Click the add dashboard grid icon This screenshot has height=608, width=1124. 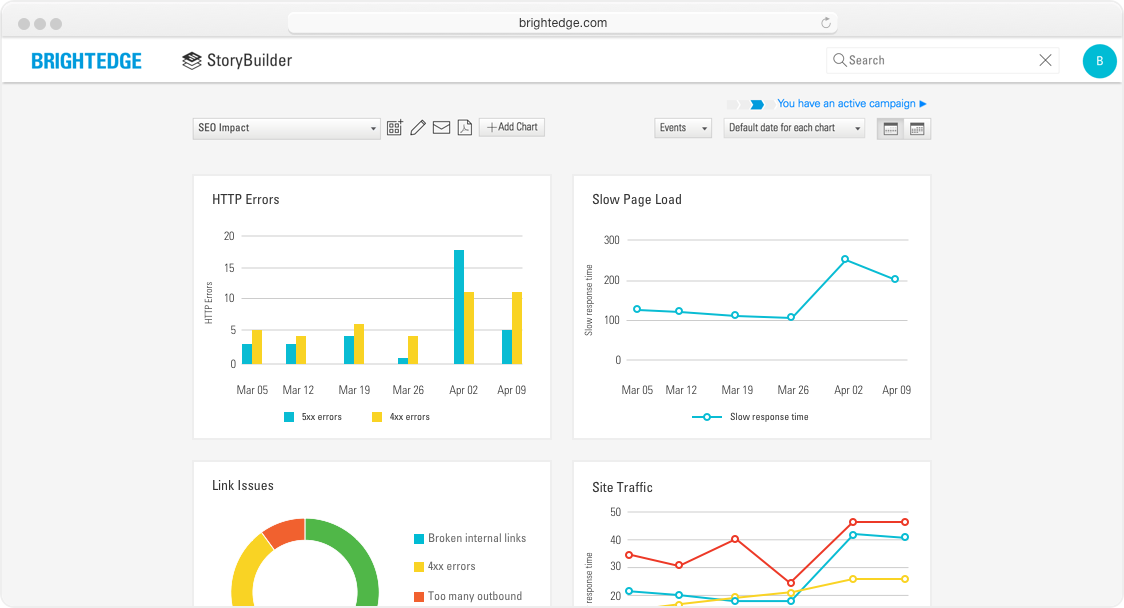coord(395,127)
